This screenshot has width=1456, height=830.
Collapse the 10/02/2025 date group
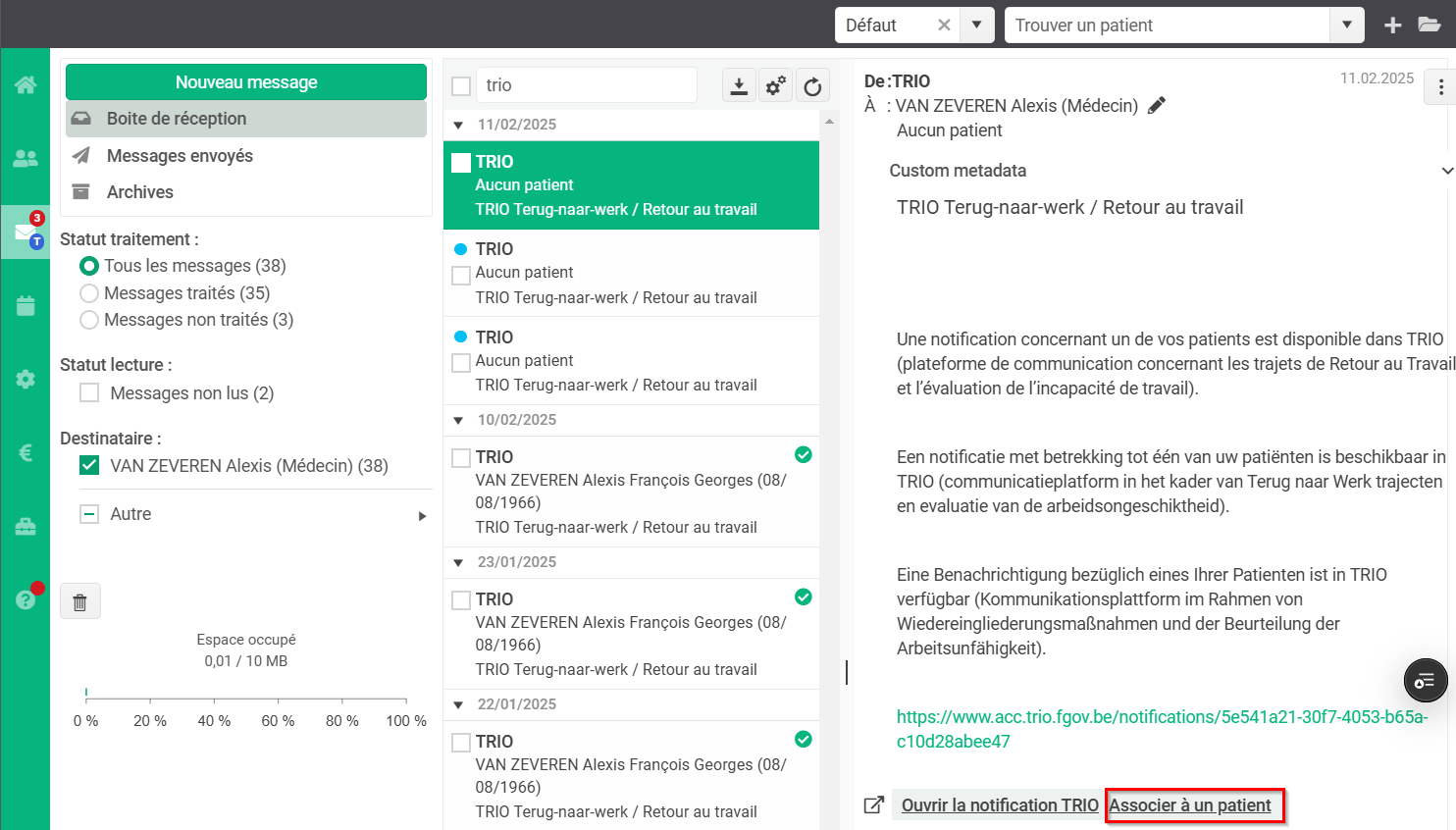tap(458, 421)
